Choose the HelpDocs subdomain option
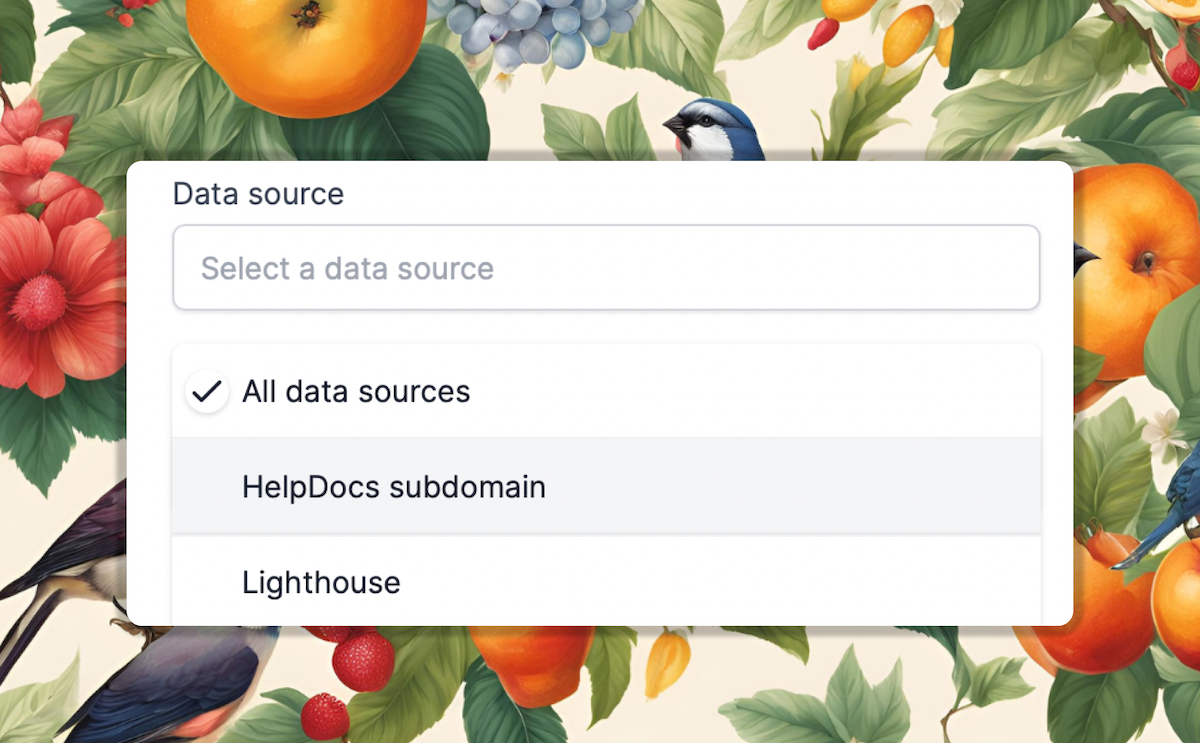 tap(605, 487)
